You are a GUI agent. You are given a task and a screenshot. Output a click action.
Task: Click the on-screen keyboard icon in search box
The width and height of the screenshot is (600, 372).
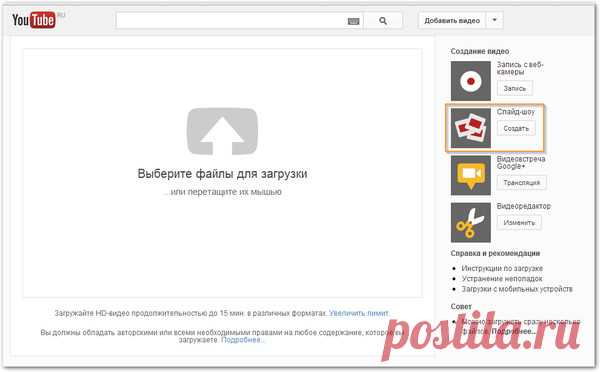pyautogui.click(x=354, y=21)
